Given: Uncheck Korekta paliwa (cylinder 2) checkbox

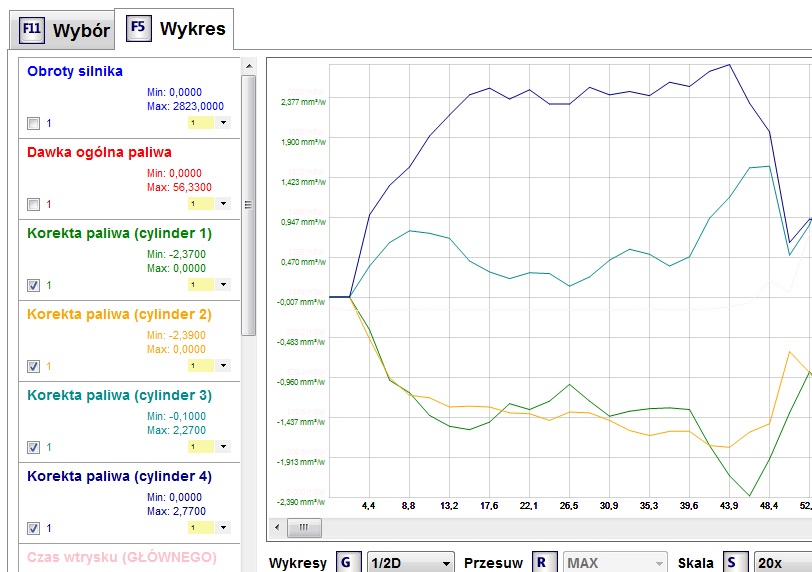Looking at the screenshot, I should 33,366.
